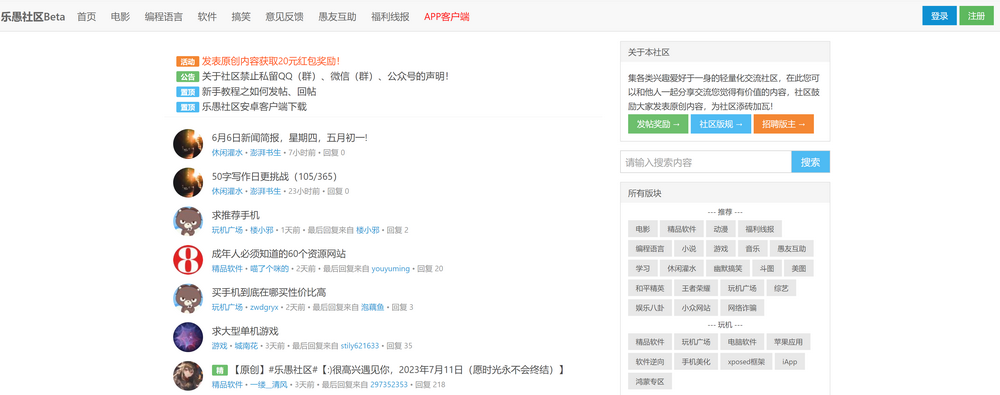
Task: Open 编程语言 in the top navigation bar
Action: click(164, 17)
